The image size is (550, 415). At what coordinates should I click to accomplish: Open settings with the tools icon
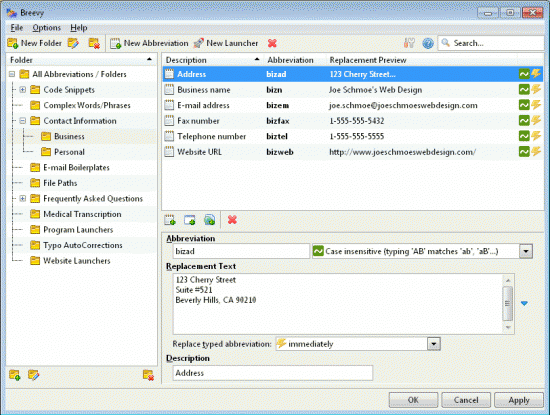coord(409,43)
